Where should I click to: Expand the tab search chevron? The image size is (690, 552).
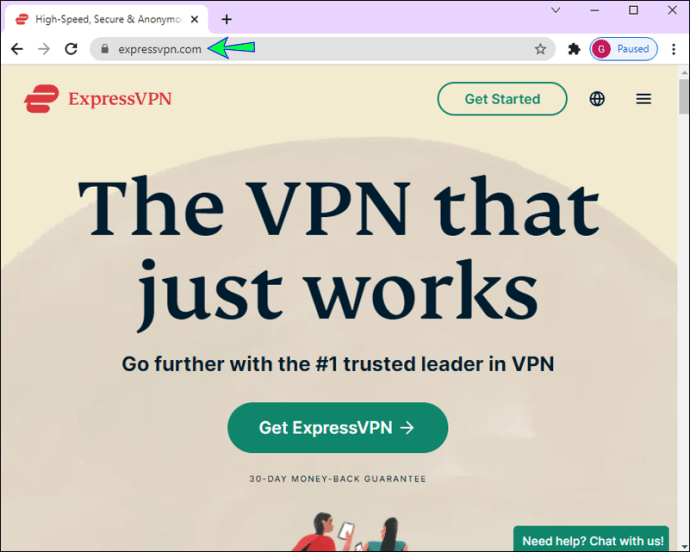(556, 10)
